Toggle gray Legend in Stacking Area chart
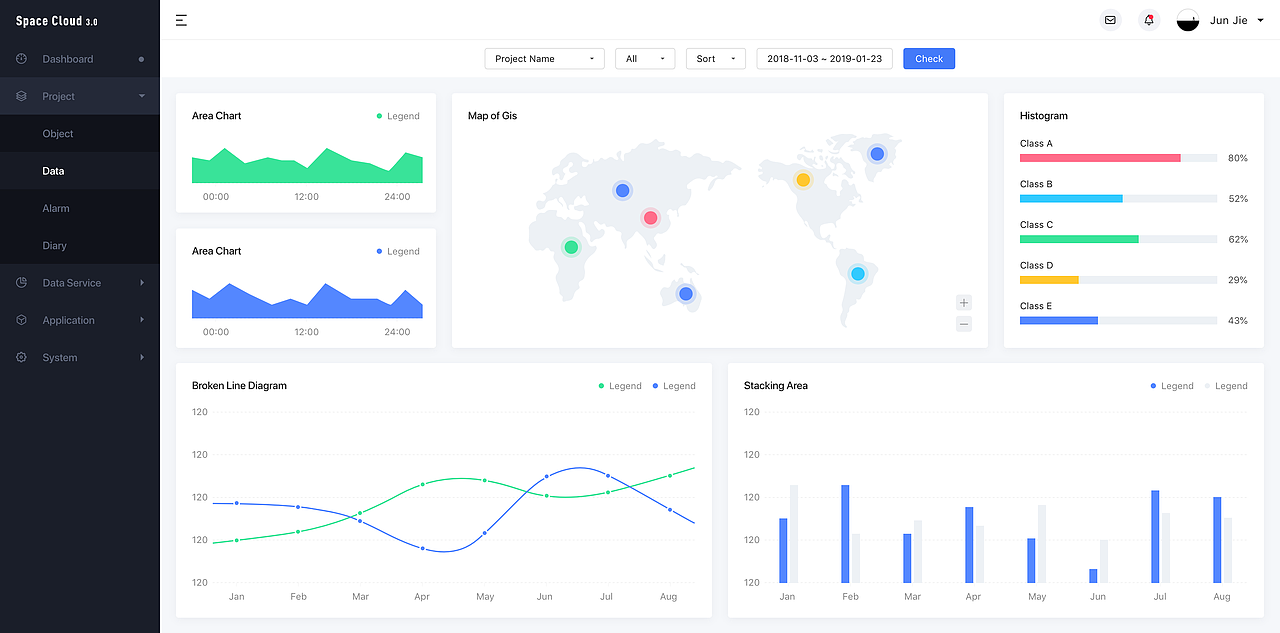This screenshot has width=1280, height=633. (x=1226, y=386)
